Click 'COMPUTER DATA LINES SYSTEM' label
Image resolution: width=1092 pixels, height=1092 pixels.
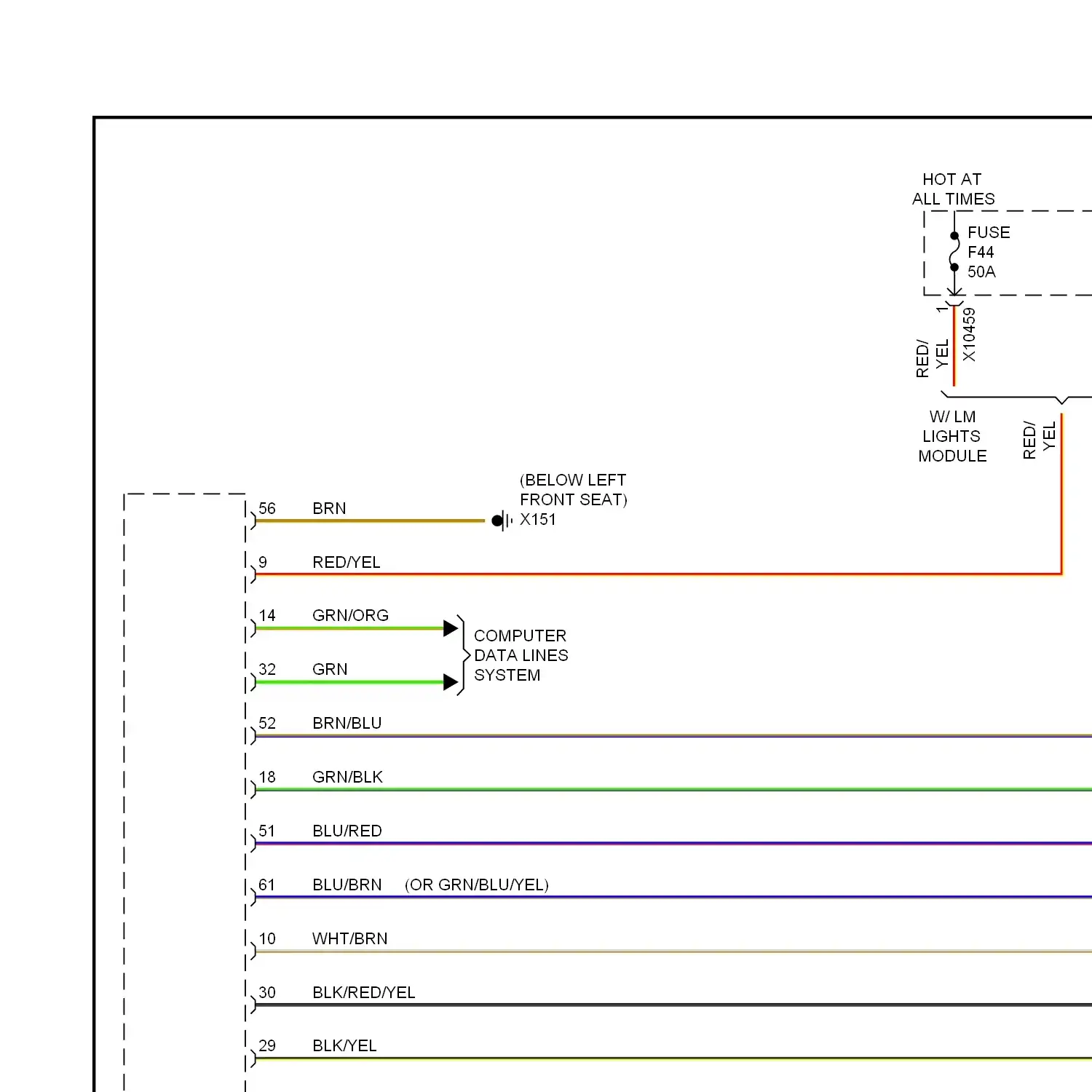point(521,655)
